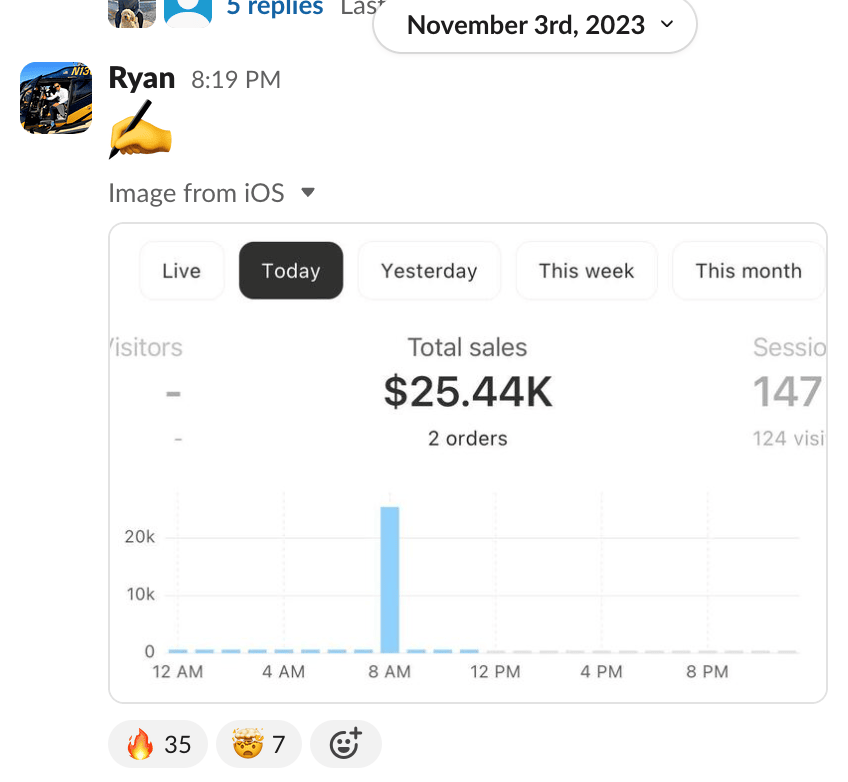Click the writing hand emoji
This screenshot has width=848, height=782.
point(139,131)
